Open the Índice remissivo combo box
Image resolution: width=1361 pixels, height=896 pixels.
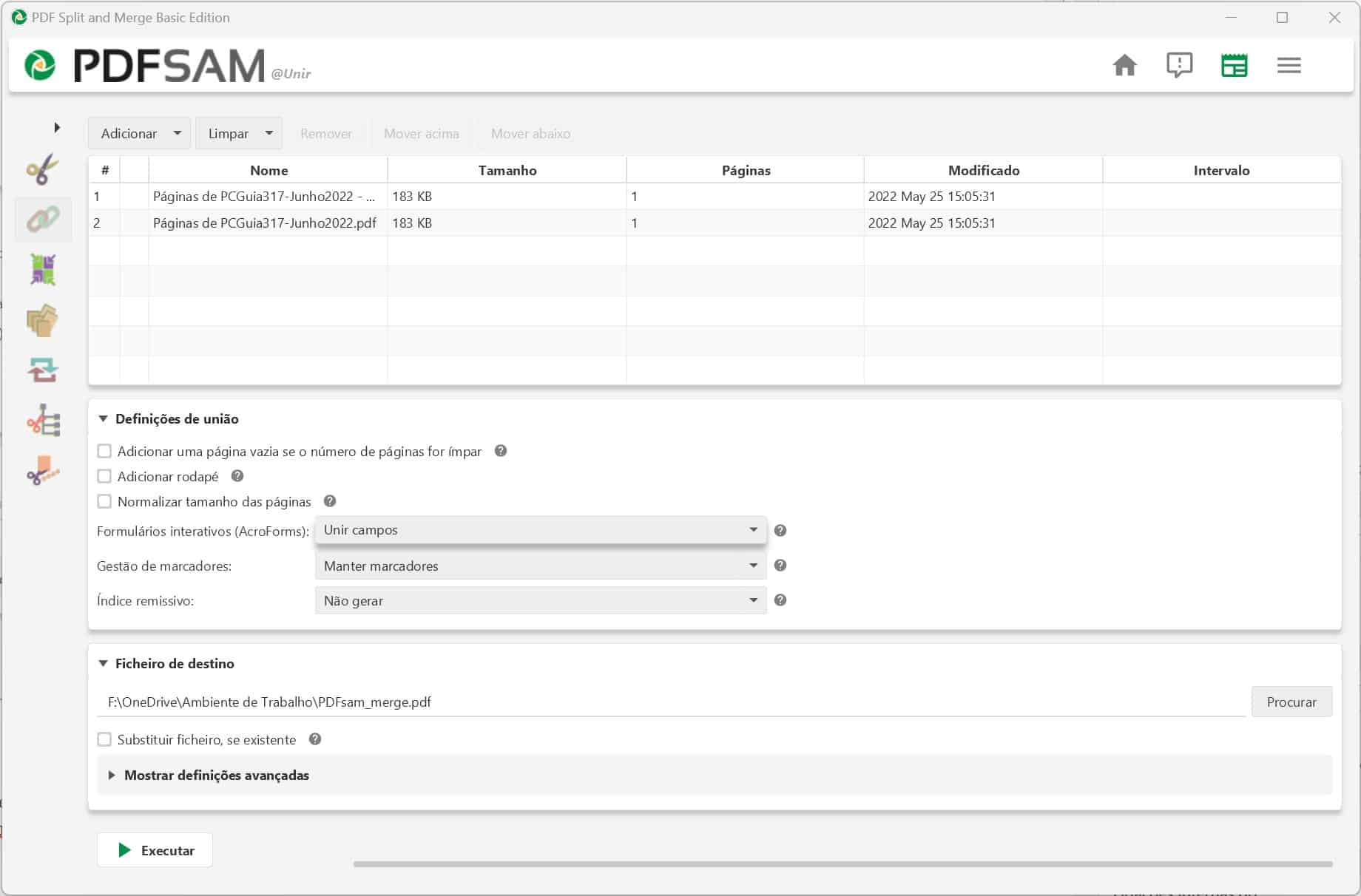coord(541,600)
